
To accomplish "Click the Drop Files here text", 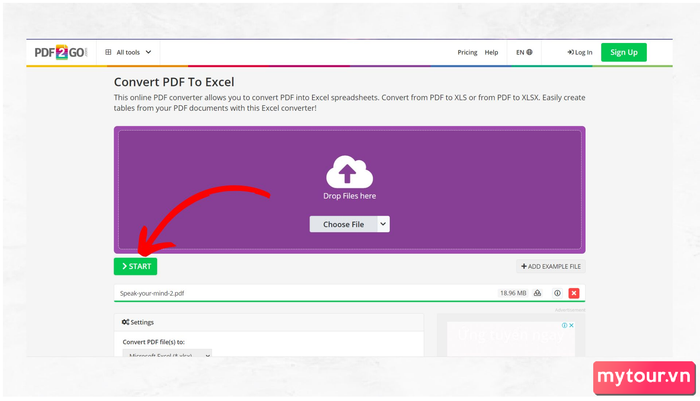I will coord(349,196).
